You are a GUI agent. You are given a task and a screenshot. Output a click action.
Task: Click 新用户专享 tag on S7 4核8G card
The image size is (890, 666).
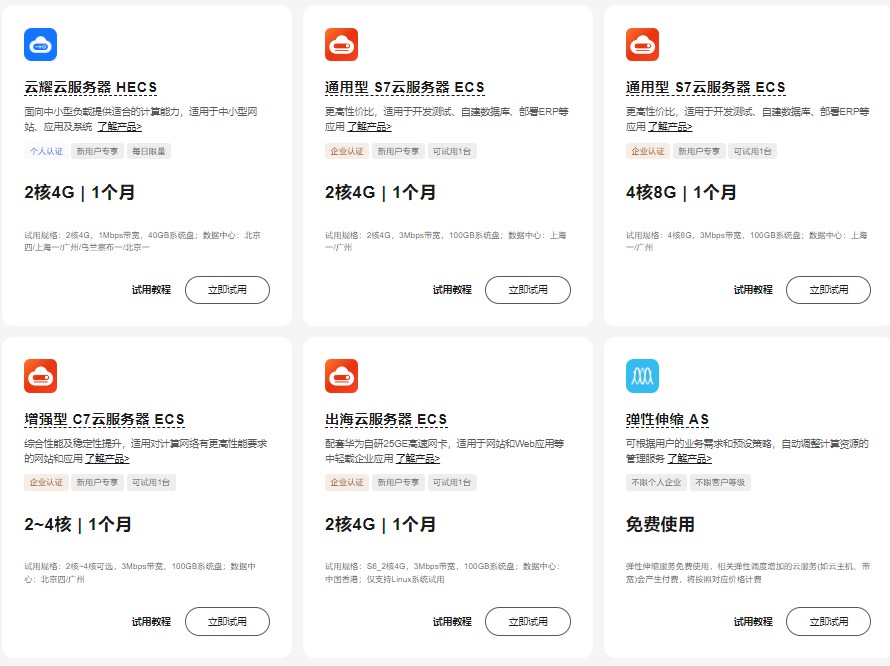click(699, 151)
